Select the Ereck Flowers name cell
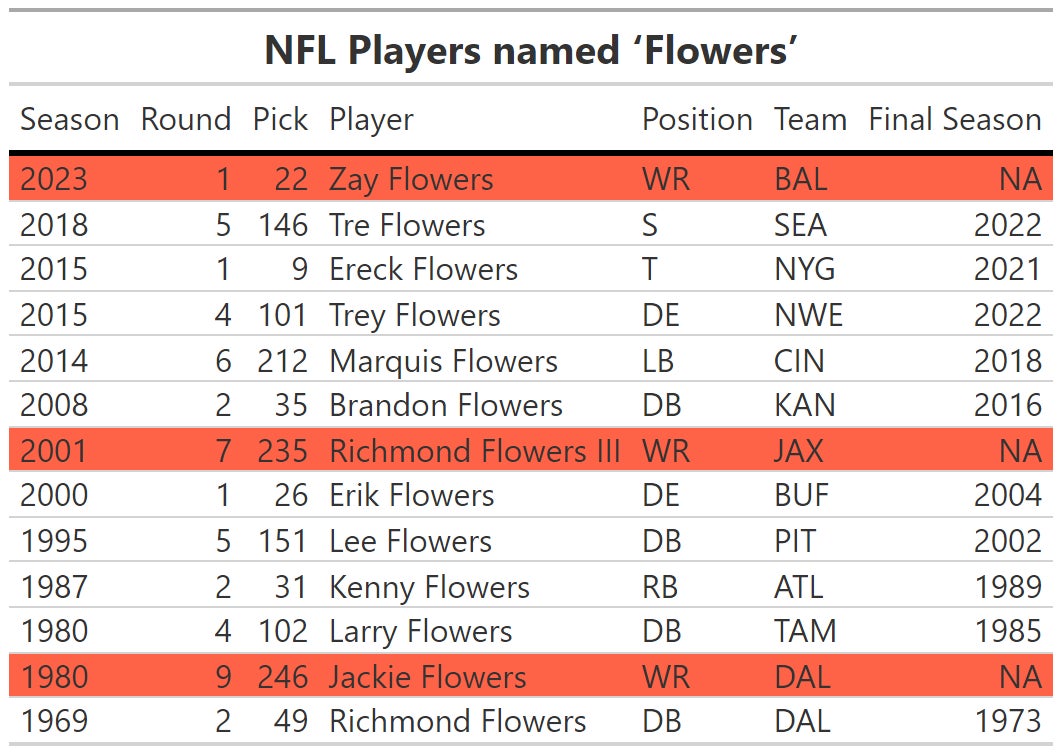The image size is (1062, 752). (423, 270)
